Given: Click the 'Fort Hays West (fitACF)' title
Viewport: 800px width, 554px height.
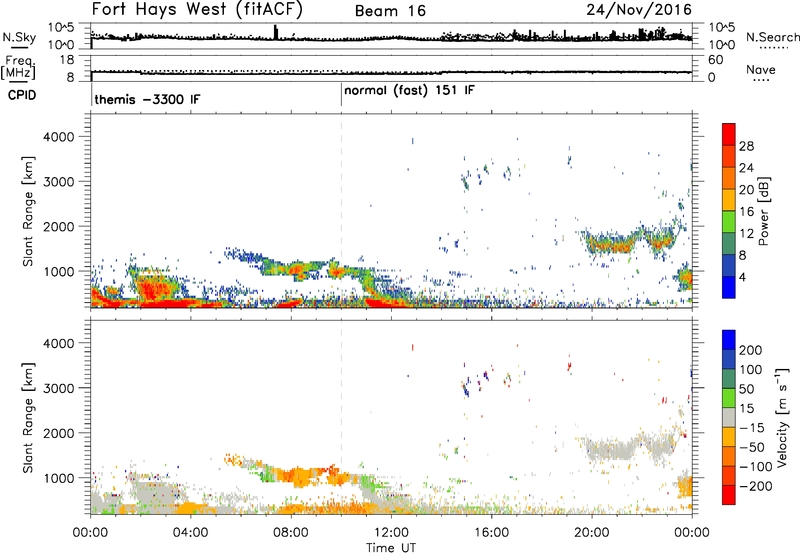Looking at the screenshot, I should coord(197,10).
